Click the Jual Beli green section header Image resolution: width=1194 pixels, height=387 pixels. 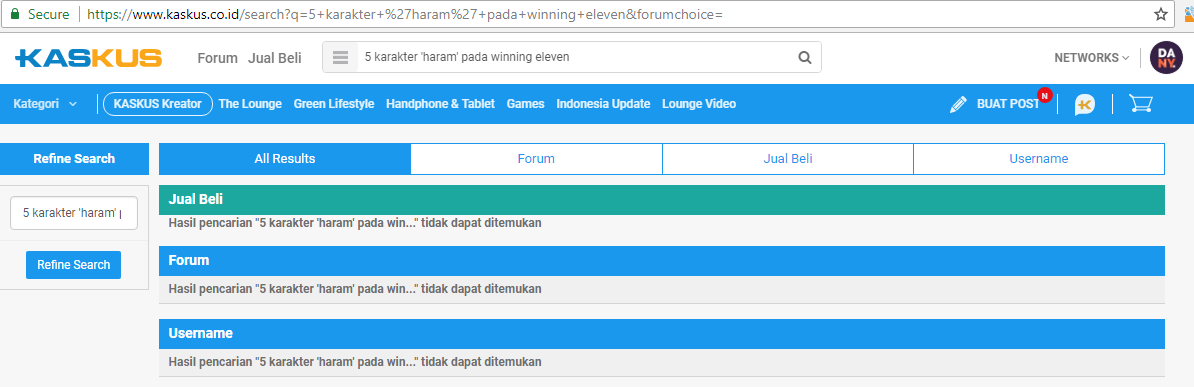[662, 200]
